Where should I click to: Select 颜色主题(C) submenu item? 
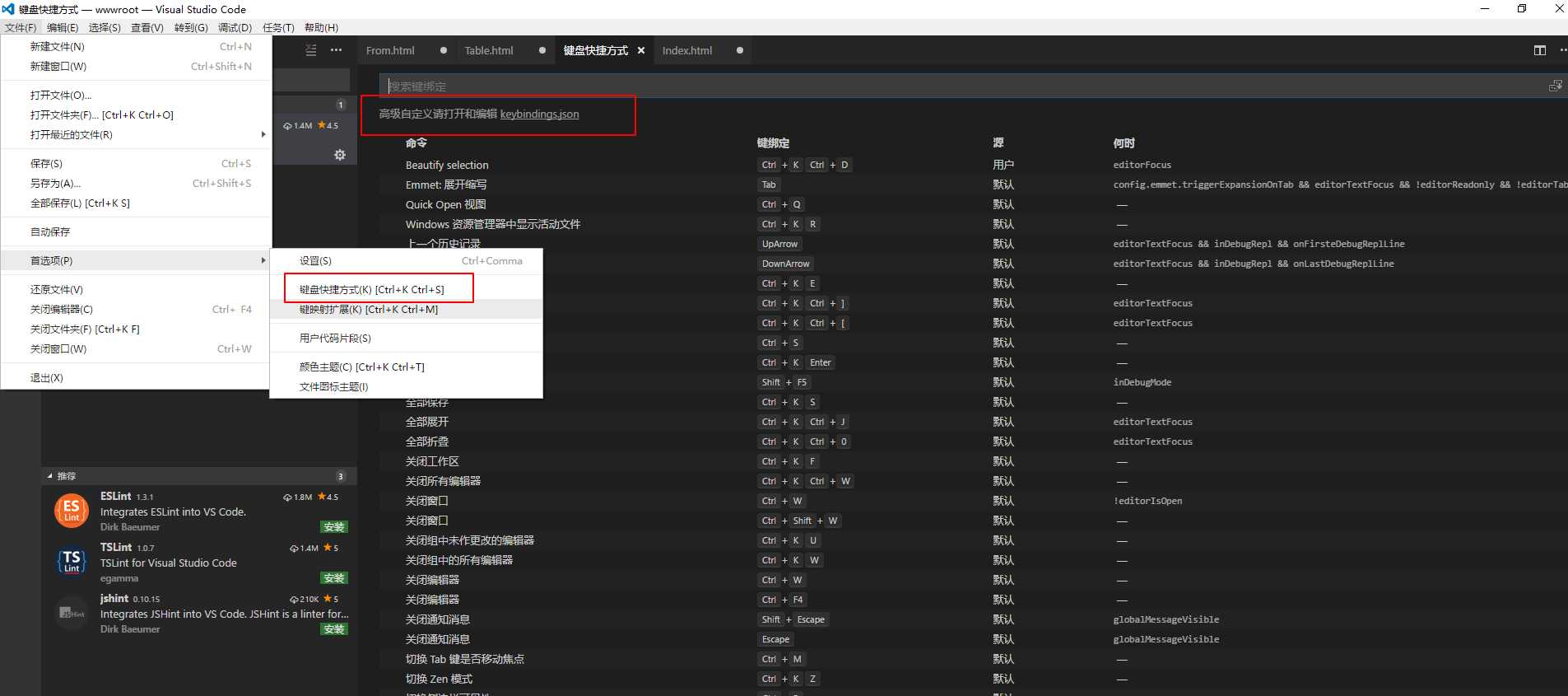tap(406, 367)
